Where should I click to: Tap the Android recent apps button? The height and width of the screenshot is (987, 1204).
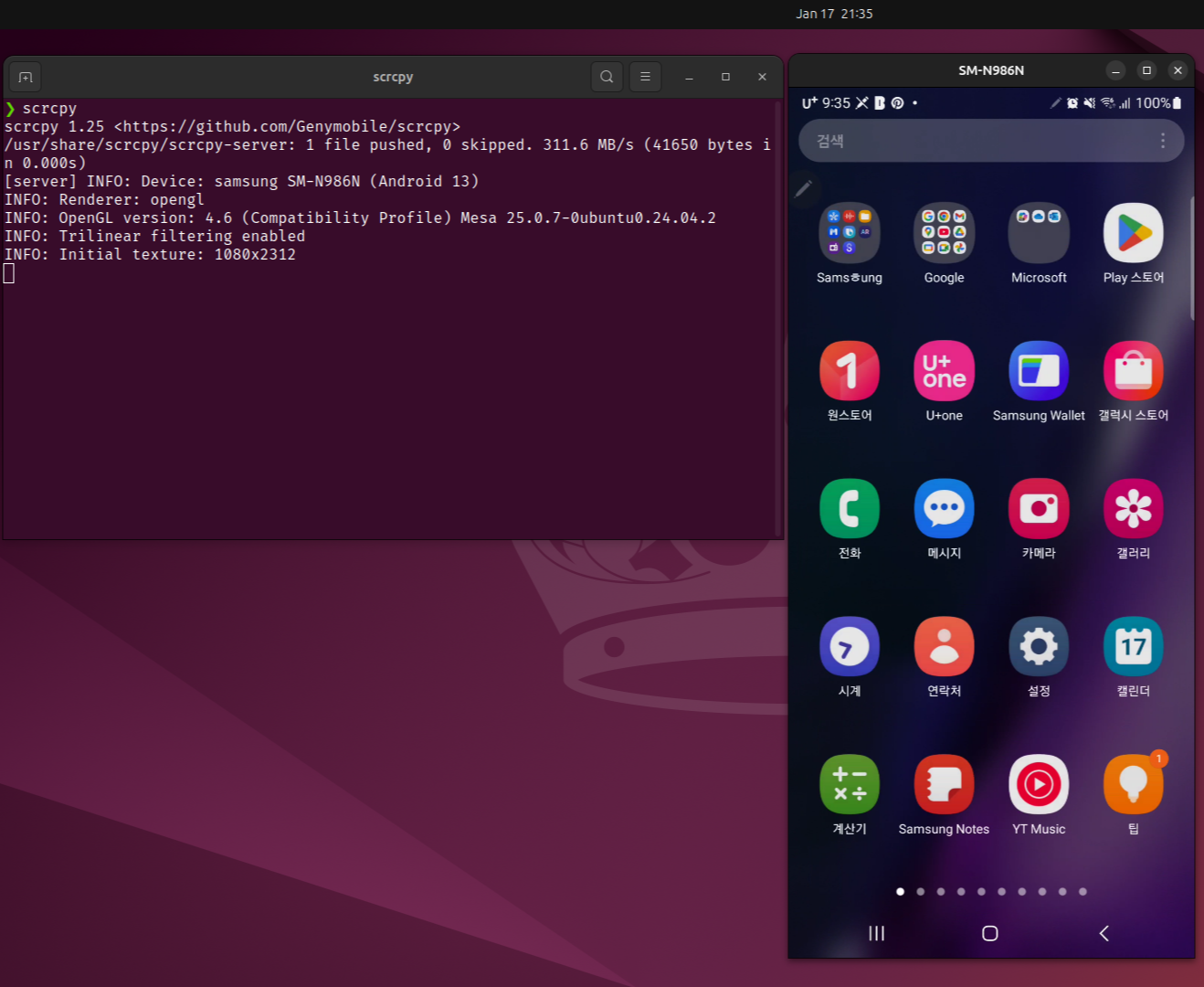[877, 933]
